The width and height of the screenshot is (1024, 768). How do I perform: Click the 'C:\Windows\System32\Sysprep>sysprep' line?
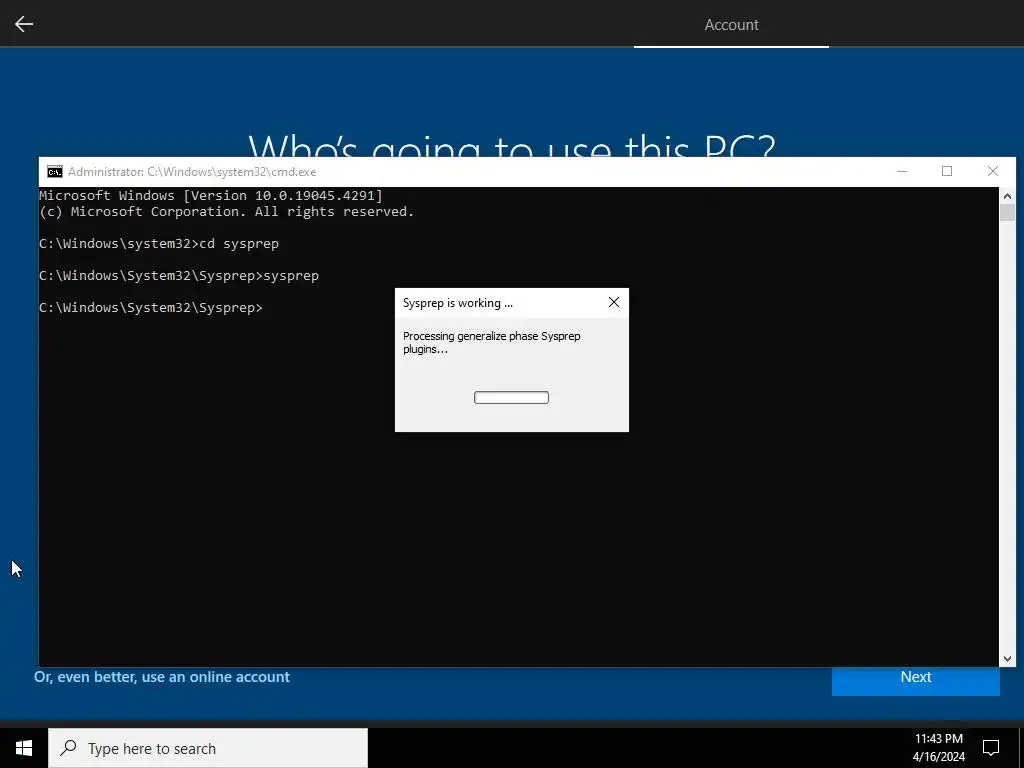click(179, 276)
